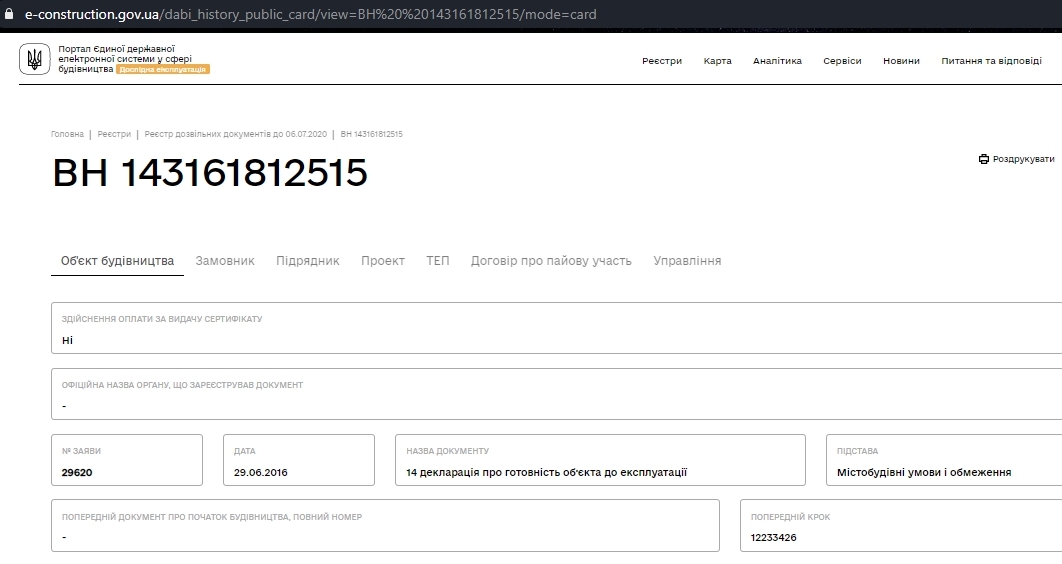Click the value Ні under certificate payment

(67, 341)
